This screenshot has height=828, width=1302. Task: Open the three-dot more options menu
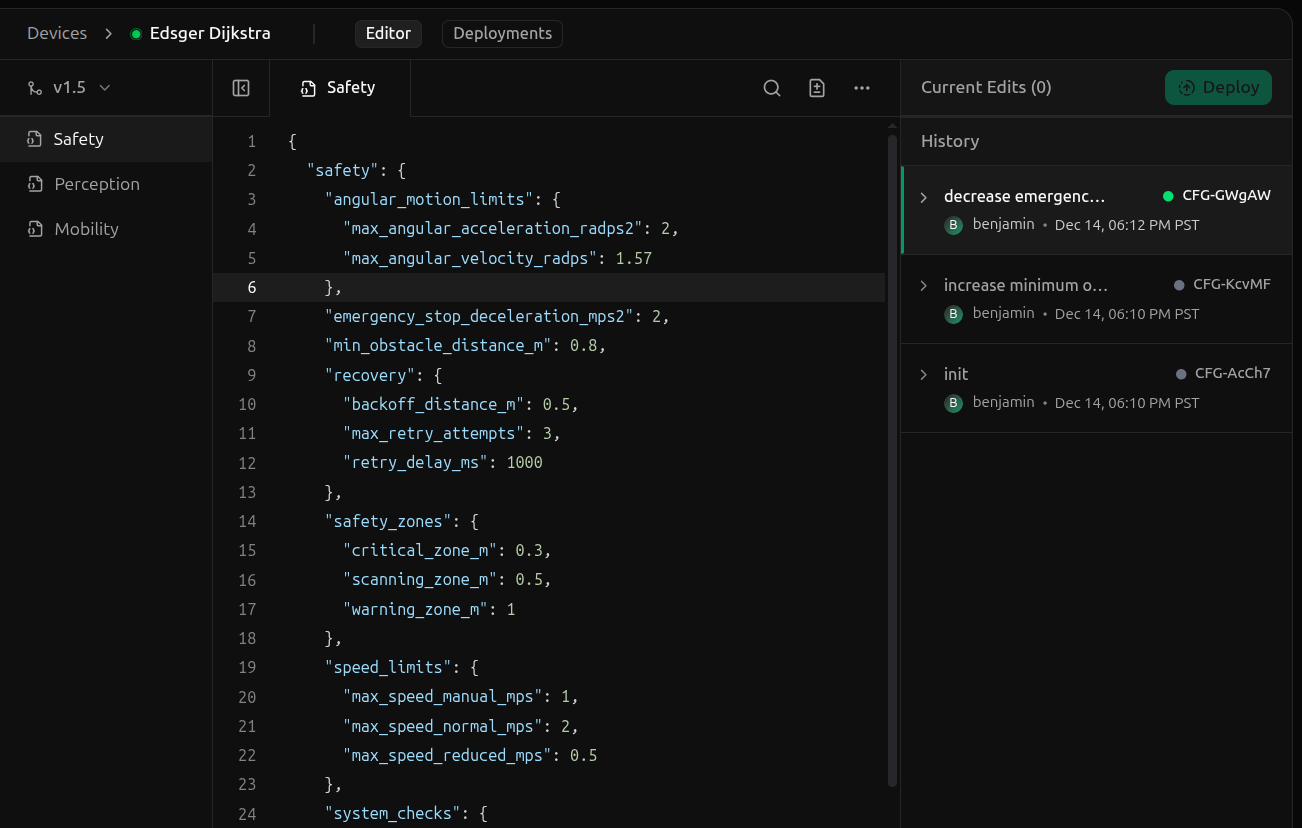(862, 88)
